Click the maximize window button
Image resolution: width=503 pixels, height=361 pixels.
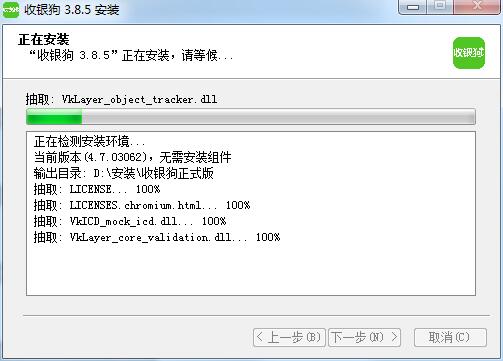tap(440, 7)
